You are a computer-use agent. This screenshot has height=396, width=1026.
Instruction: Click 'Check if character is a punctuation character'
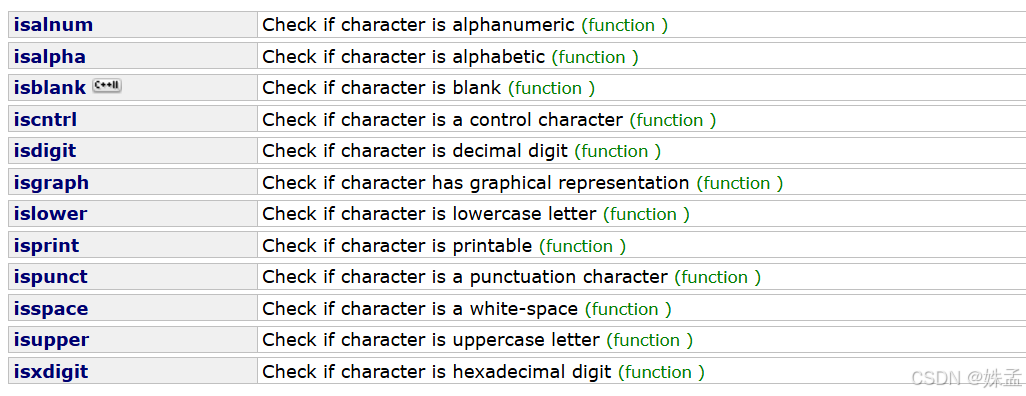click(x=465, y=277)
